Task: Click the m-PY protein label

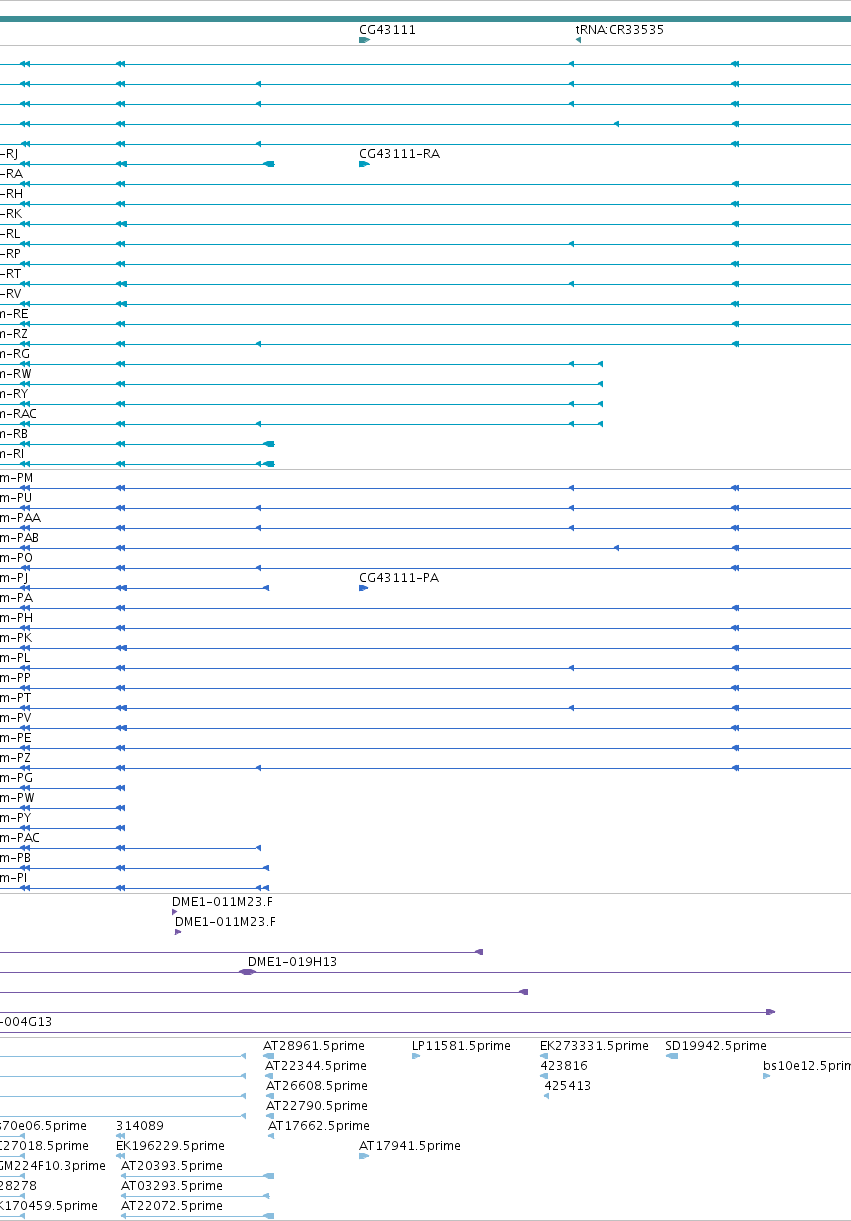Action: [16, 818]
